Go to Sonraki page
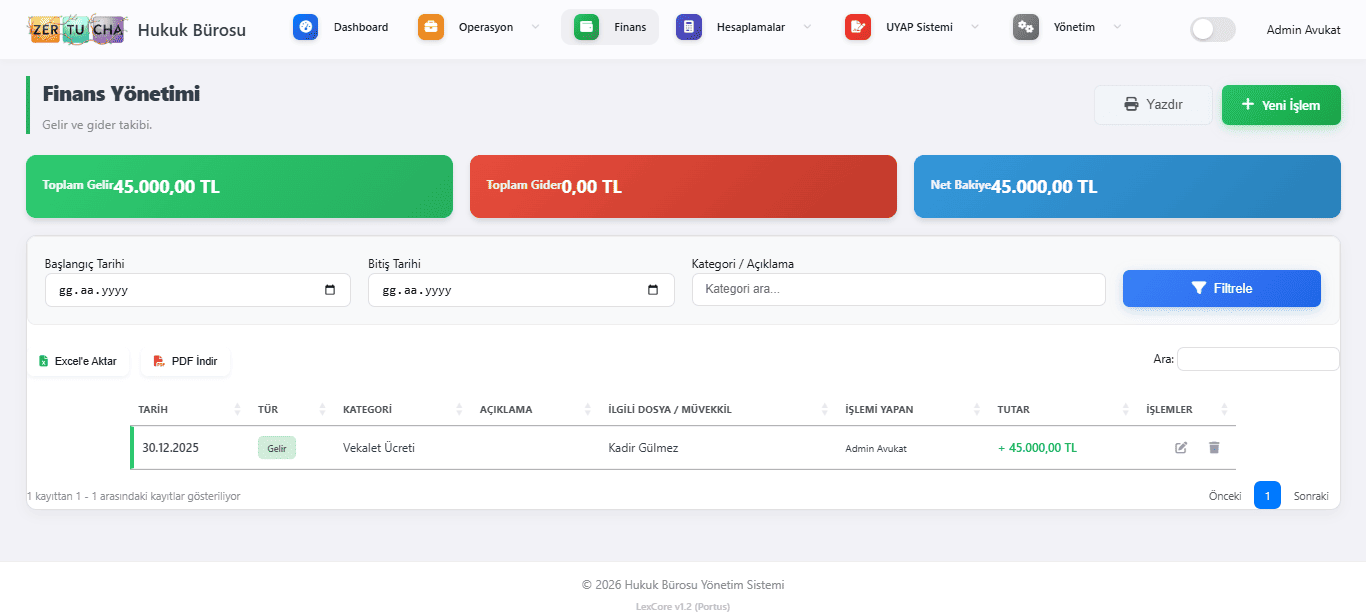This screenshot has width=1366, height=613. click(1311, 496)
